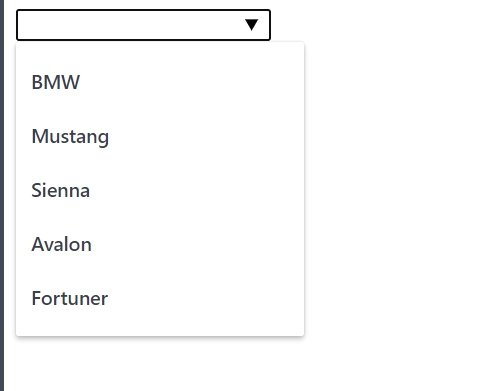
Task: Collapse the car dropdown using its triangle
Action: point(251,25)
